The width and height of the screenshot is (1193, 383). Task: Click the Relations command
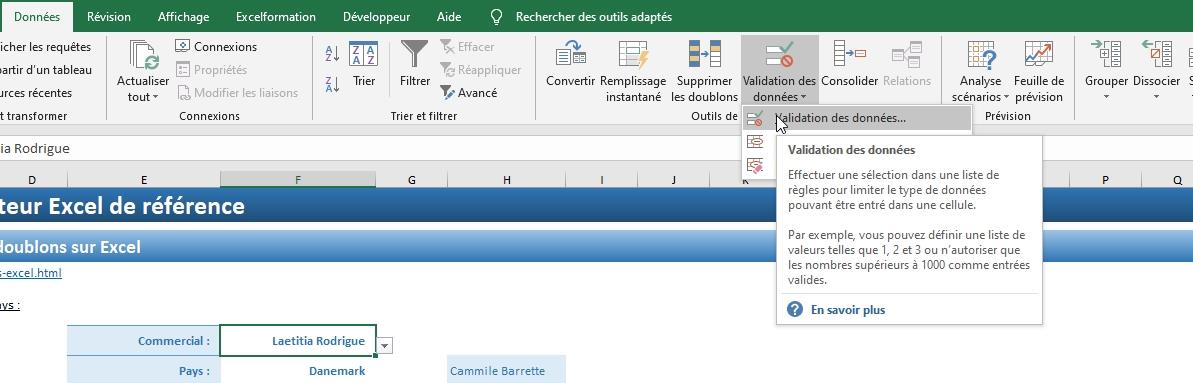(907, 64)
